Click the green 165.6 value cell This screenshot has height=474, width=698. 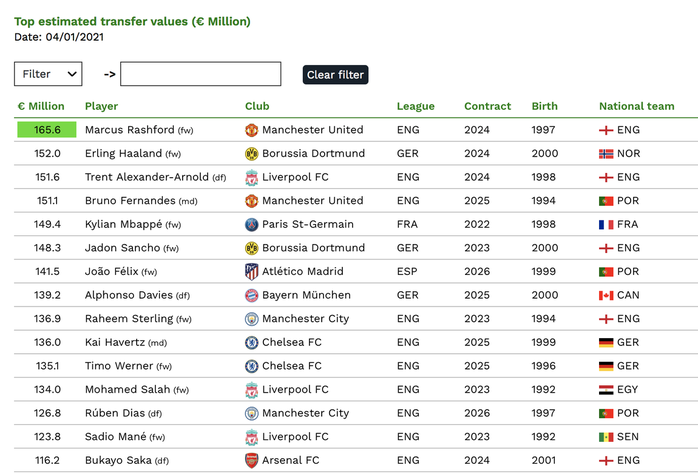click(x=47, y=130)
